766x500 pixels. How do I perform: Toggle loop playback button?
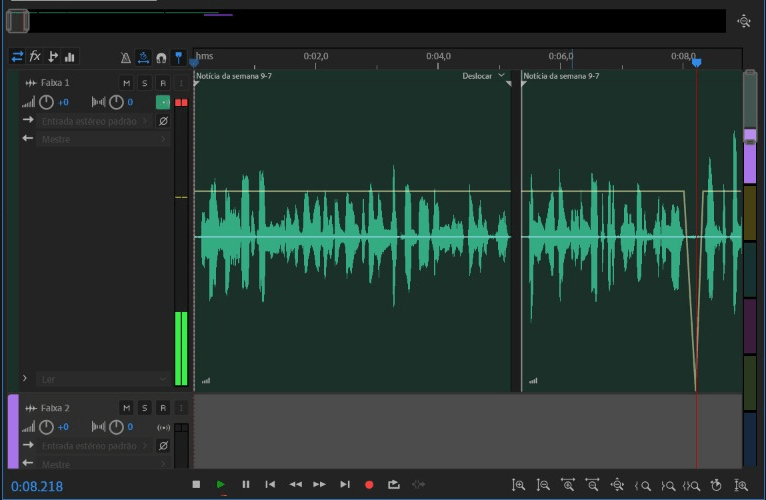coord(394,484)
